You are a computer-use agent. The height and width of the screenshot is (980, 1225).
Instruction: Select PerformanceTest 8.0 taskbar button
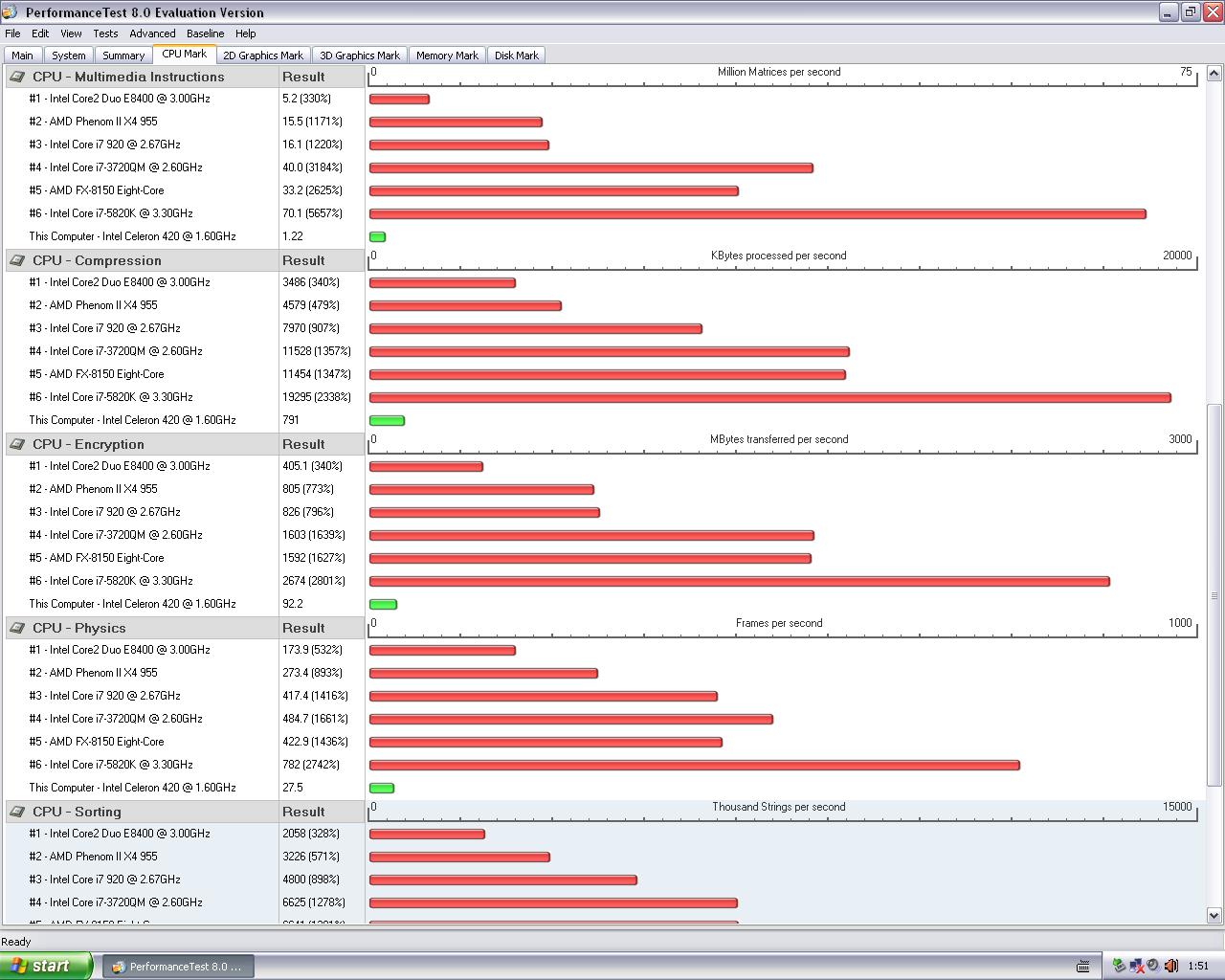(x=179, y=967)
